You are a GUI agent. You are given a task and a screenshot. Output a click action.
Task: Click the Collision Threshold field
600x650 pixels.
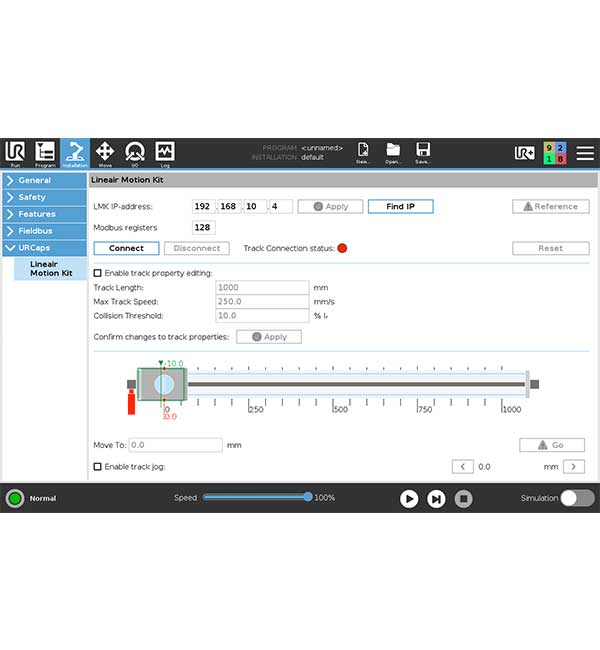(262, 316)
